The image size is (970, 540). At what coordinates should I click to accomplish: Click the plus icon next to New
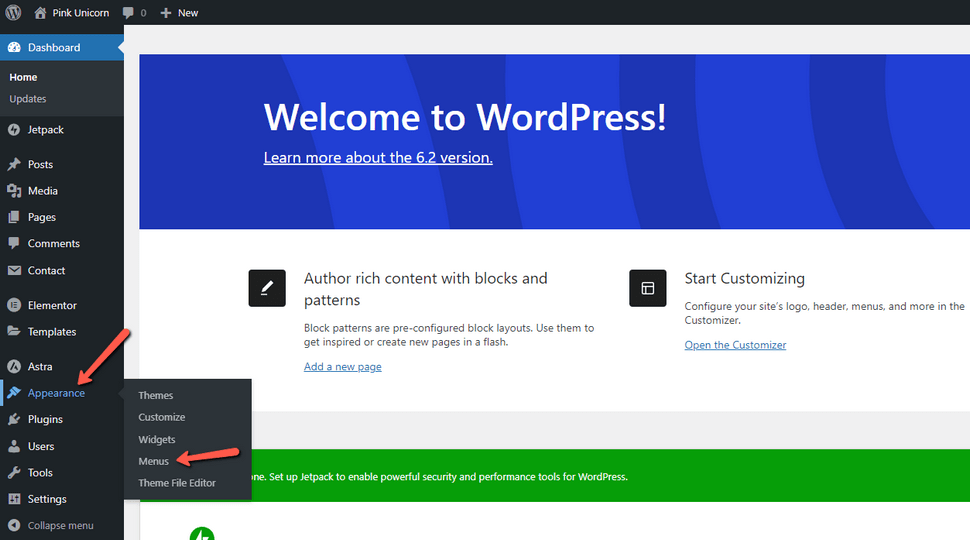click(x=165, y=12)
